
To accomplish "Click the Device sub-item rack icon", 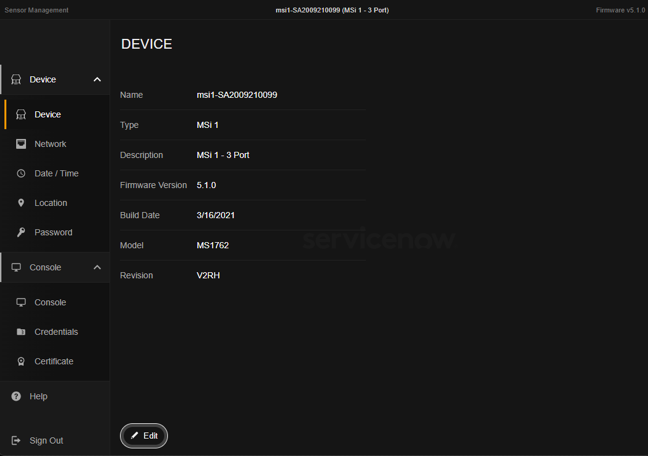I will point(21,114).
